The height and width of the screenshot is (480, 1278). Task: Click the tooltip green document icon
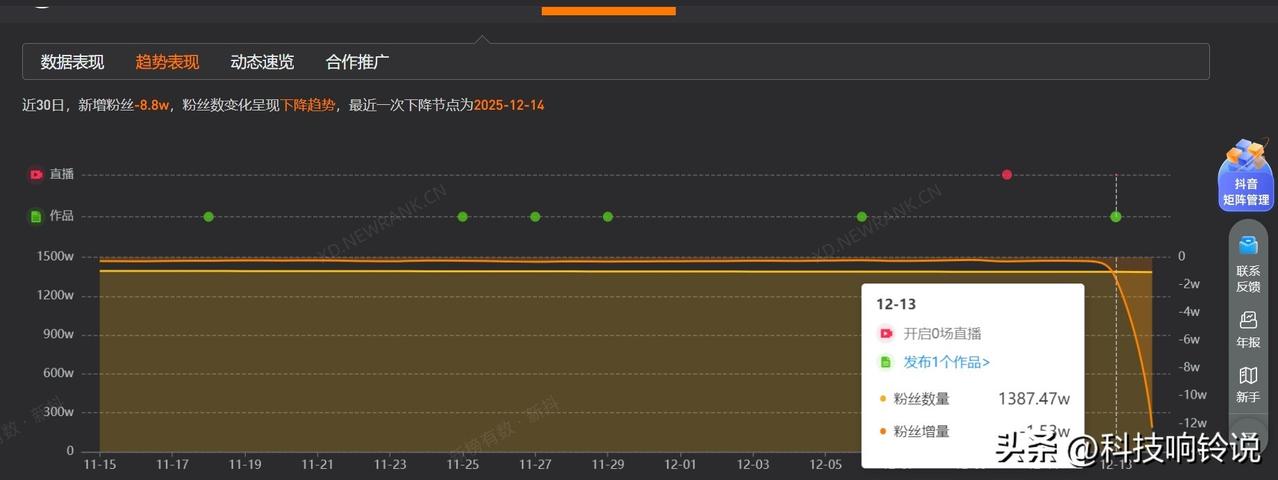tap(885, 362)
